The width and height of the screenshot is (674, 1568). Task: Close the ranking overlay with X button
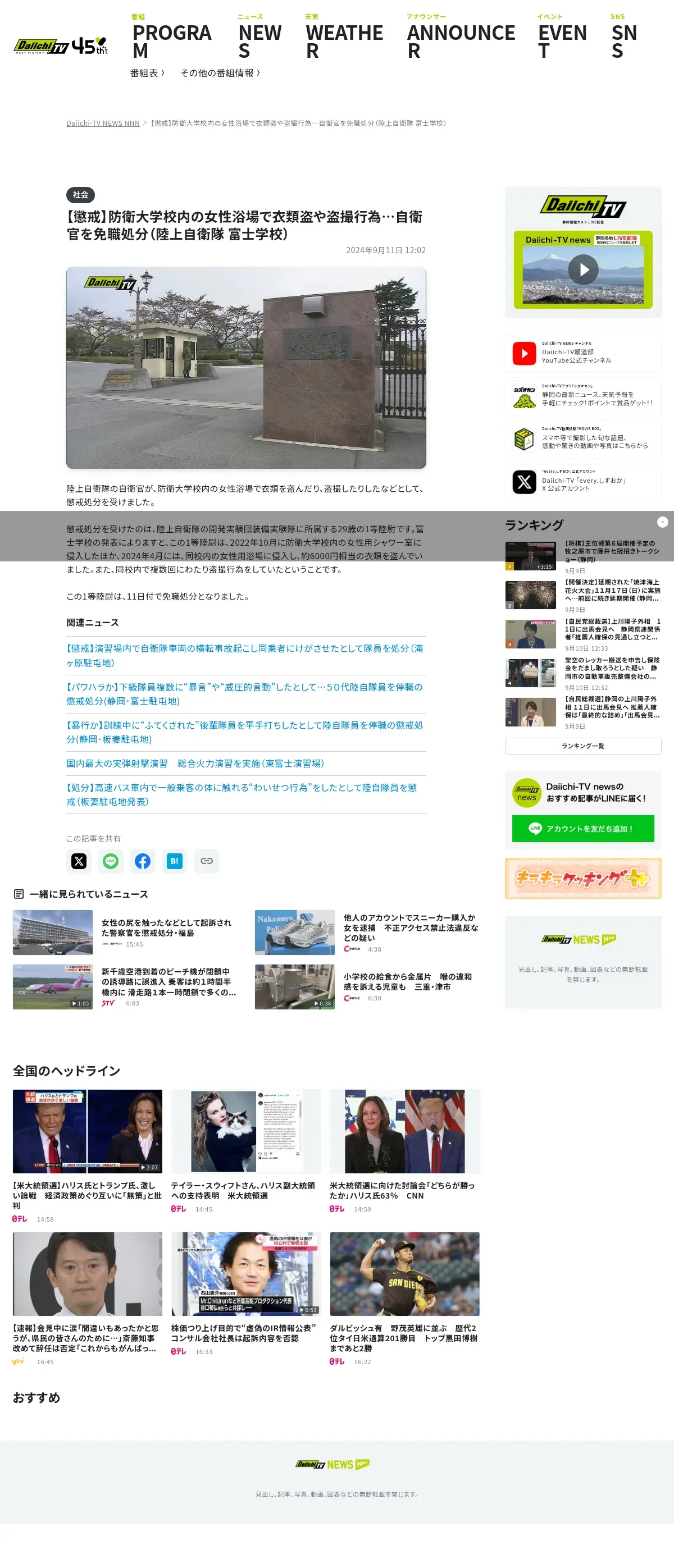(x=662, y=522)
